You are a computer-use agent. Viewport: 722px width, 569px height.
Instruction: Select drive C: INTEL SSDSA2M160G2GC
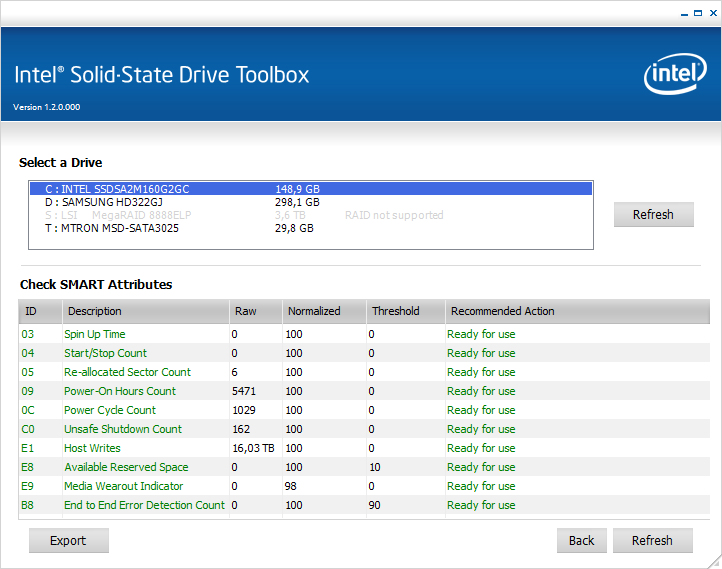coord(311,189)
